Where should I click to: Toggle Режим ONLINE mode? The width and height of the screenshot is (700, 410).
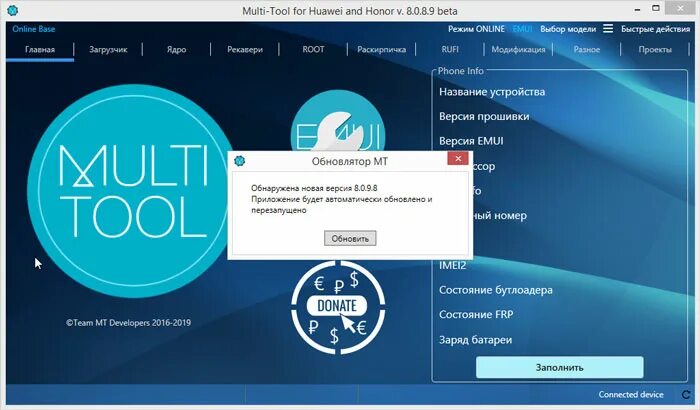click(x=476, y=29)
